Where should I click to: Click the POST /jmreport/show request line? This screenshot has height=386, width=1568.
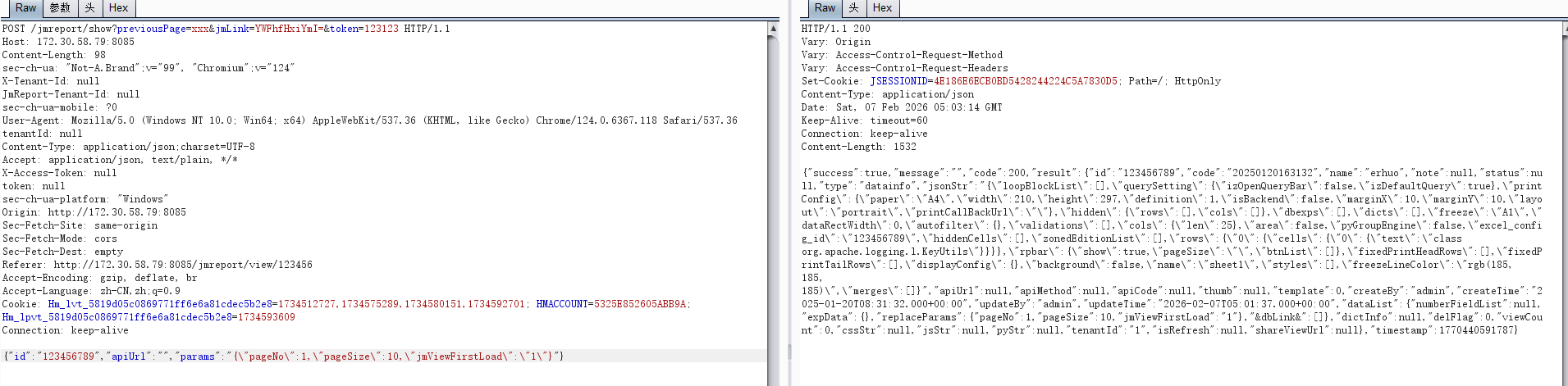226,29
